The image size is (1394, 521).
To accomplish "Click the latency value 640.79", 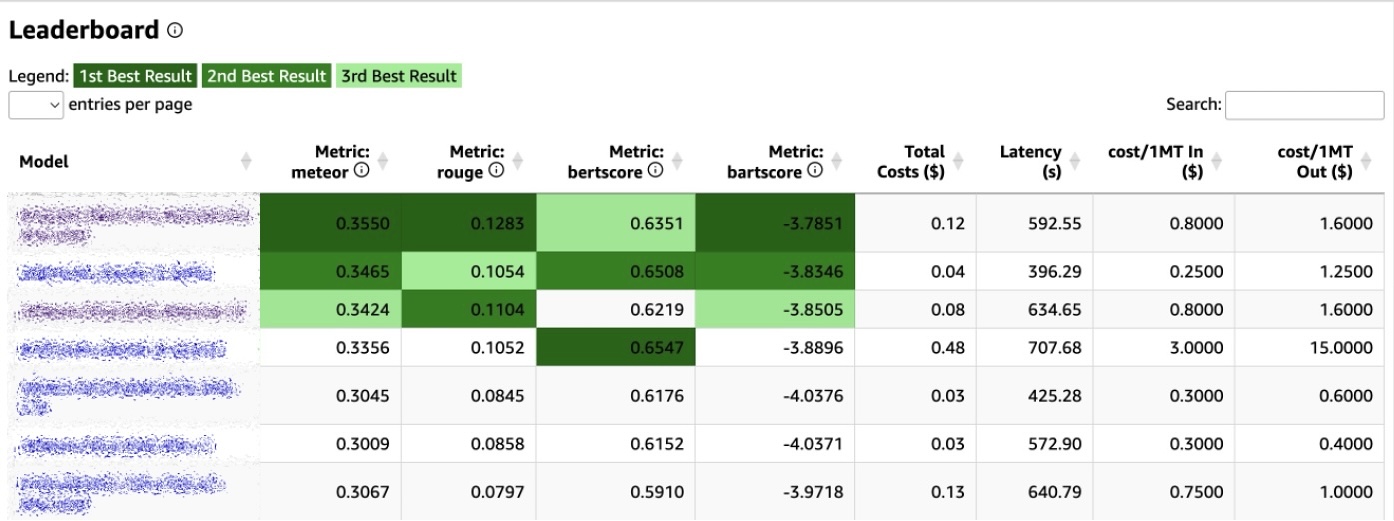I will coord(1055,492).
